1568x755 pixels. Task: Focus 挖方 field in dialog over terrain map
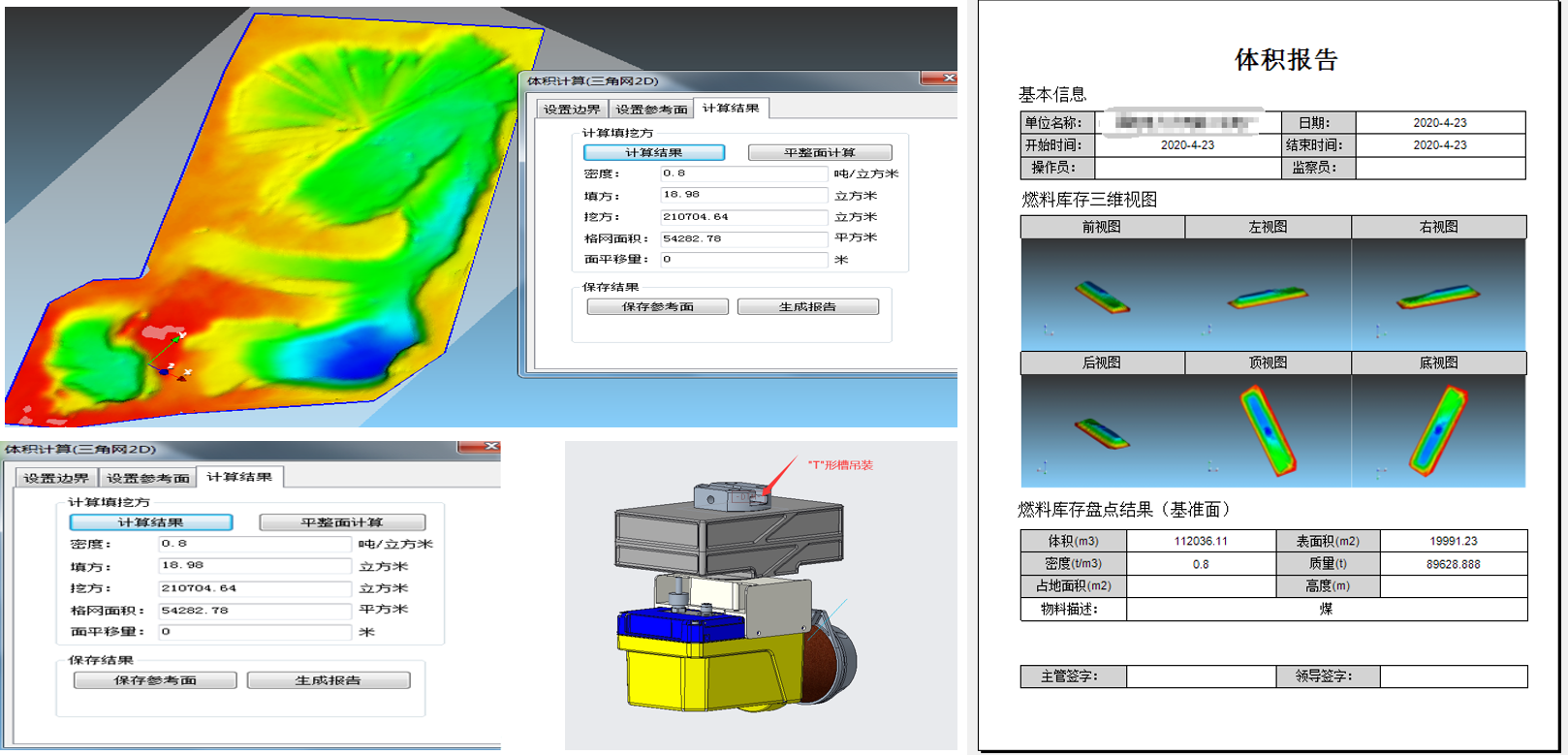click(744, 217)
